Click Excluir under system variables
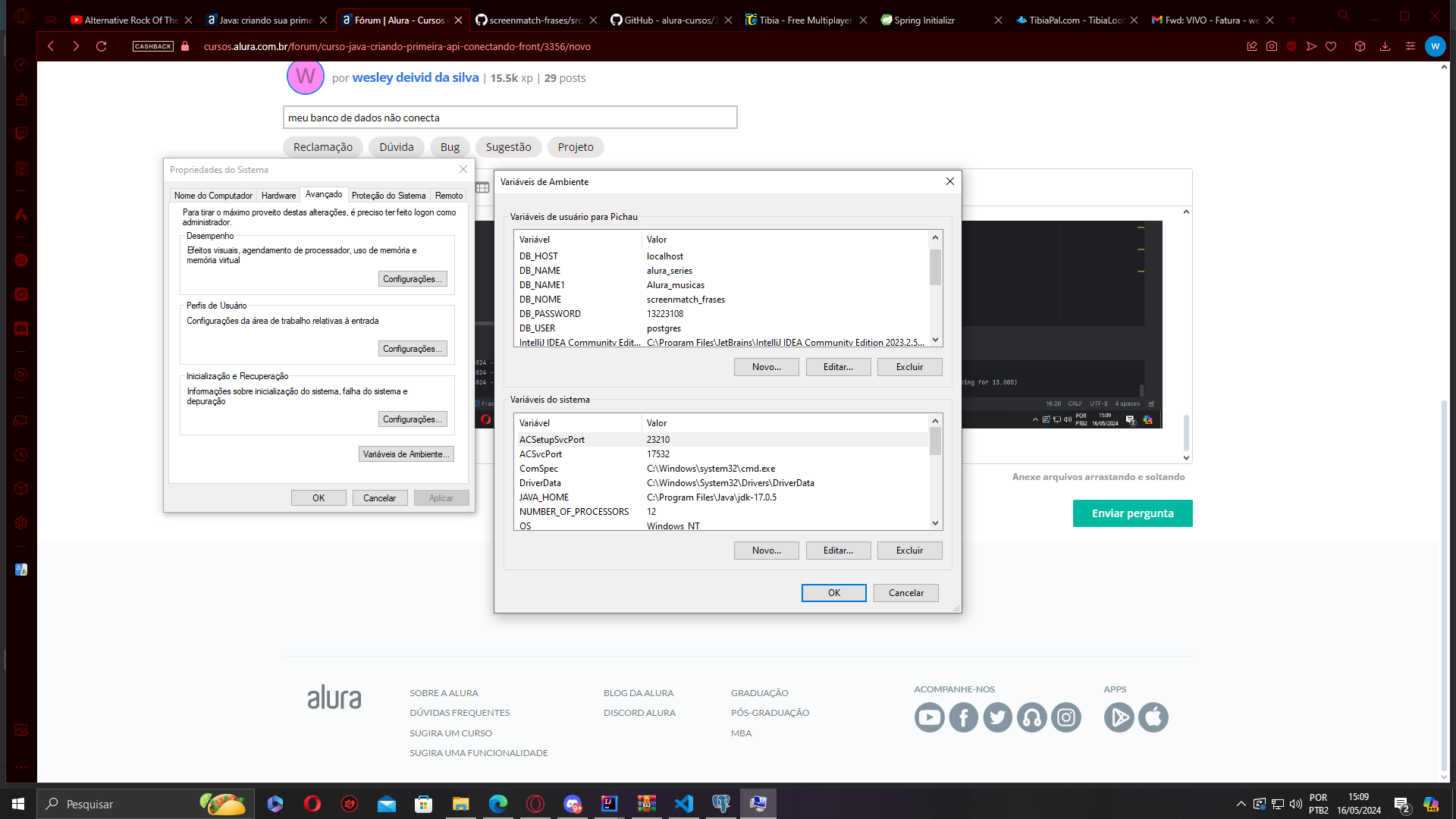This screenshot has height=819, width=1456. coord(909,551)
